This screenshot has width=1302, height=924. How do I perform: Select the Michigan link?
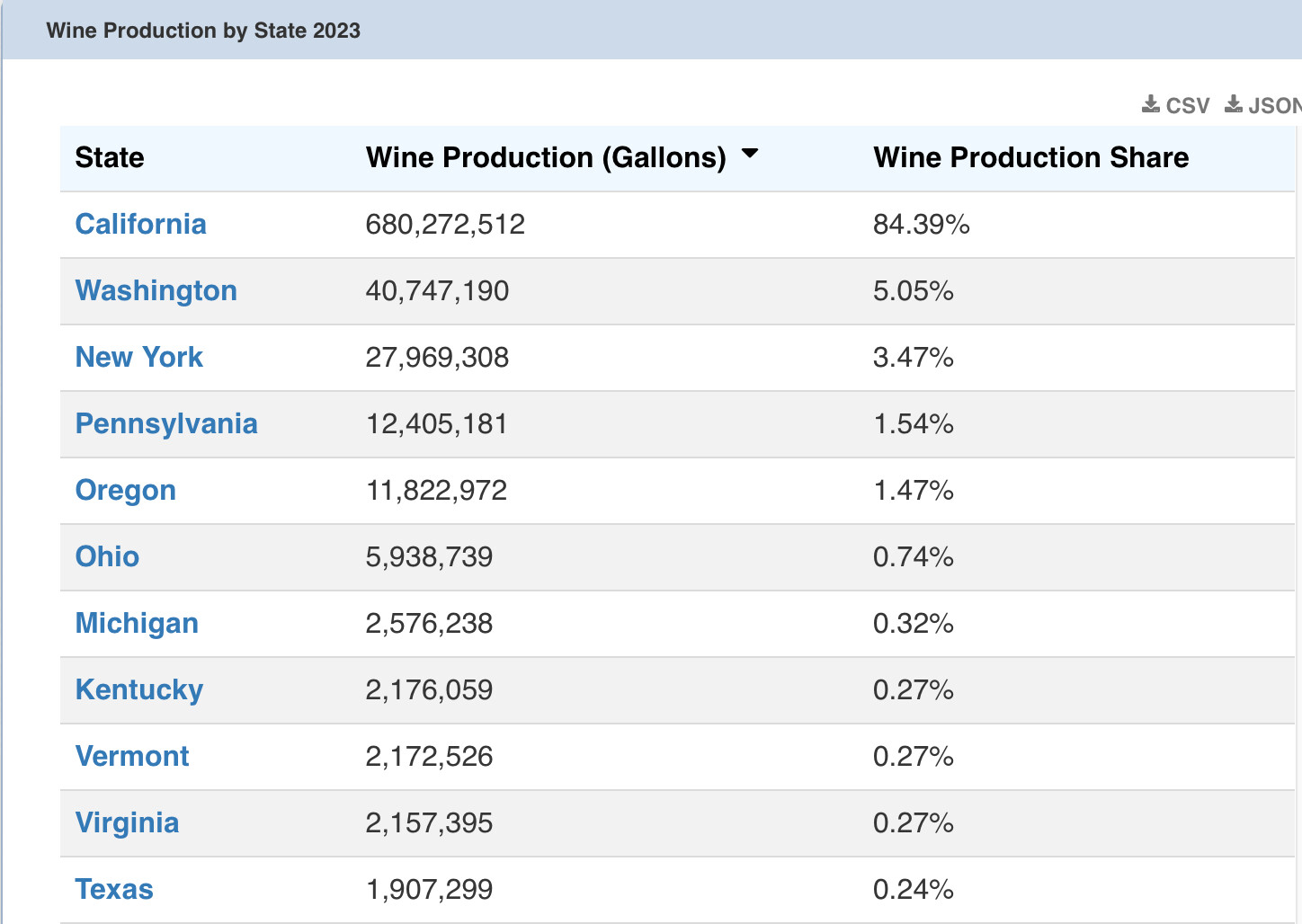tap(137, 623)
